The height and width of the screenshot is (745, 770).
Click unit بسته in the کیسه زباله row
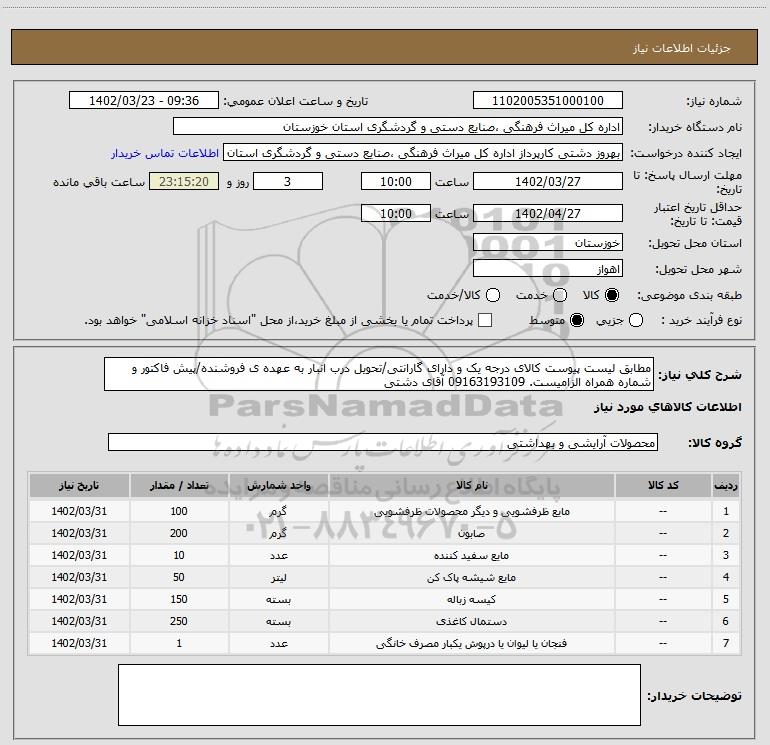pos(278,600)
